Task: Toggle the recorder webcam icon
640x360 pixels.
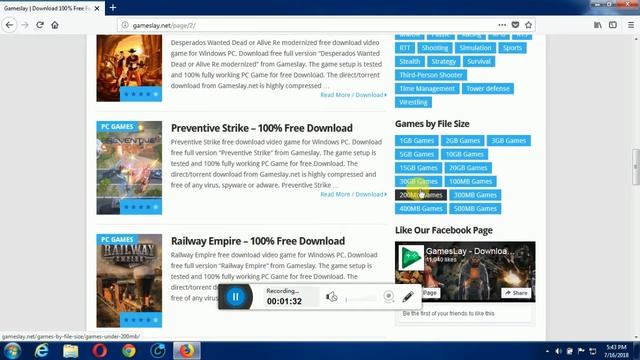Action: point(389,296)
